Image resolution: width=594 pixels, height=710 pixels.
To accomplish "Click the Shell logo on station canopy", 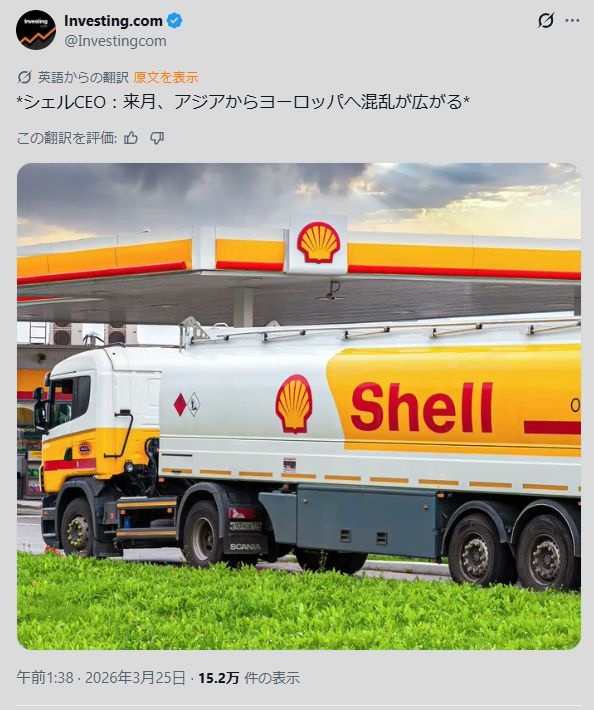I will 318,243.
